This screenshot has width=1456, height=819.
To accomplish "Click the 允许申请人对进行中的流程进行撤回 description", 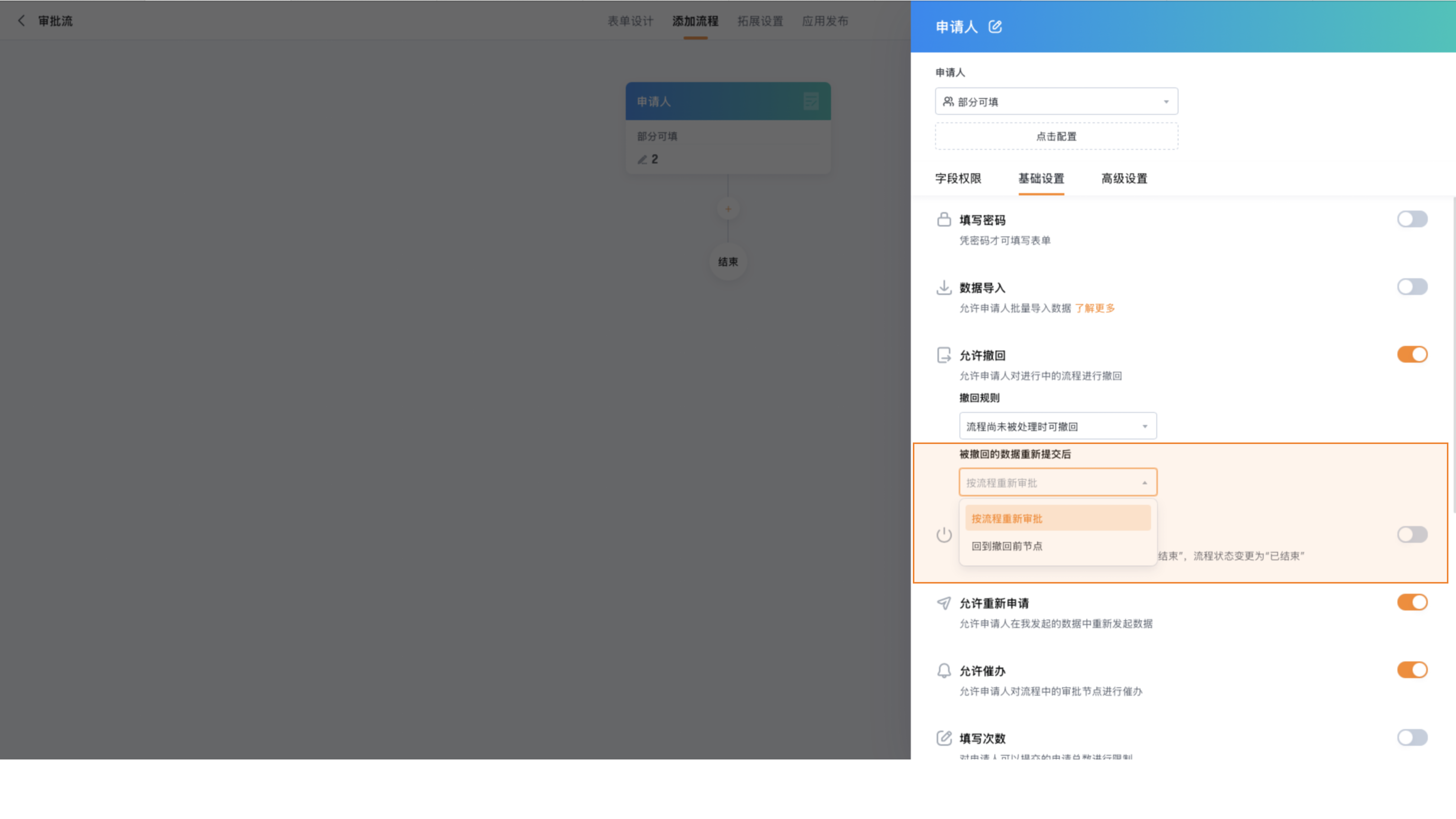I will coord(1041,376).
